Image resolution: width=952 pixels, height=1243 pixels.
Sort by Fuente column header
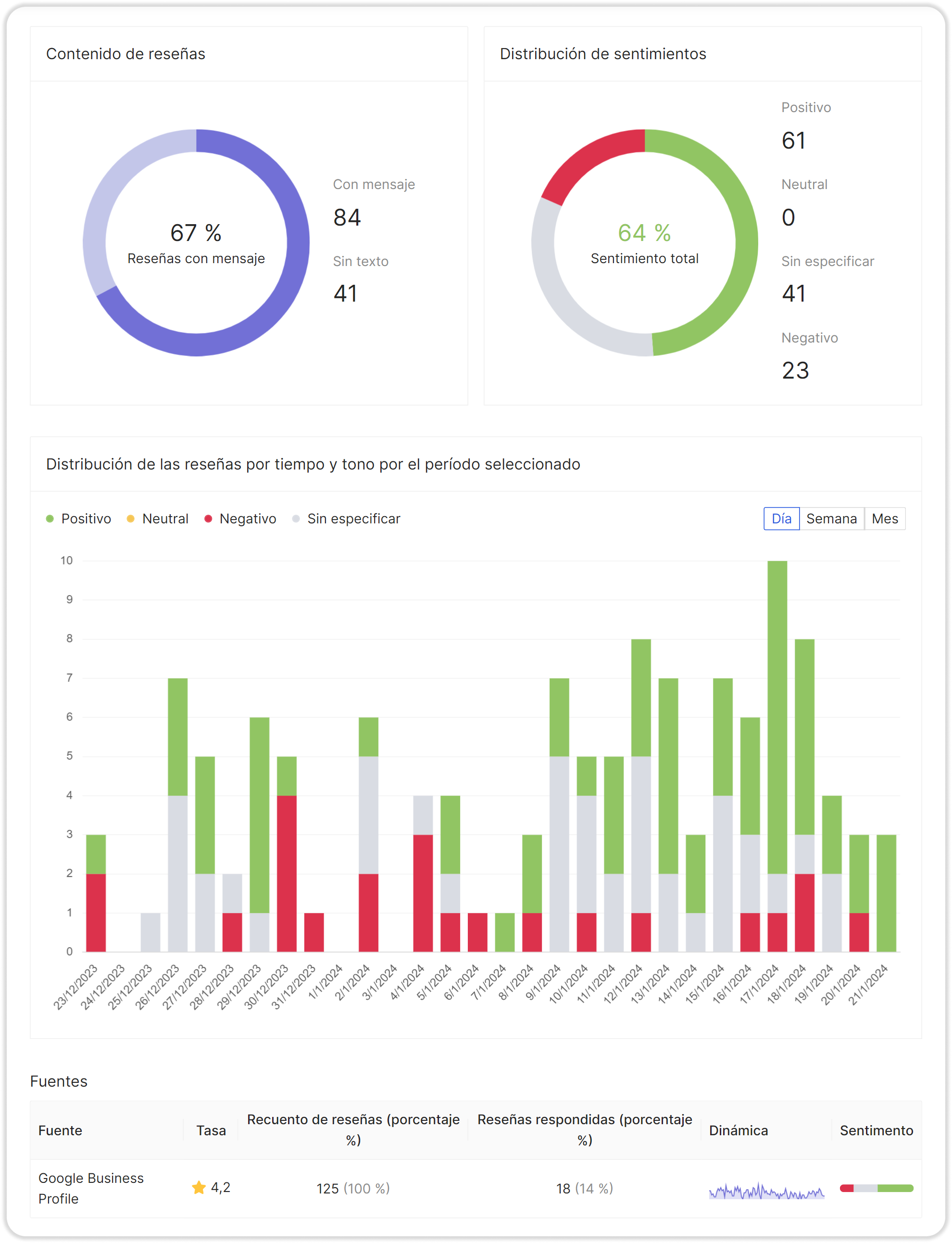click(x=60, y=1130)
